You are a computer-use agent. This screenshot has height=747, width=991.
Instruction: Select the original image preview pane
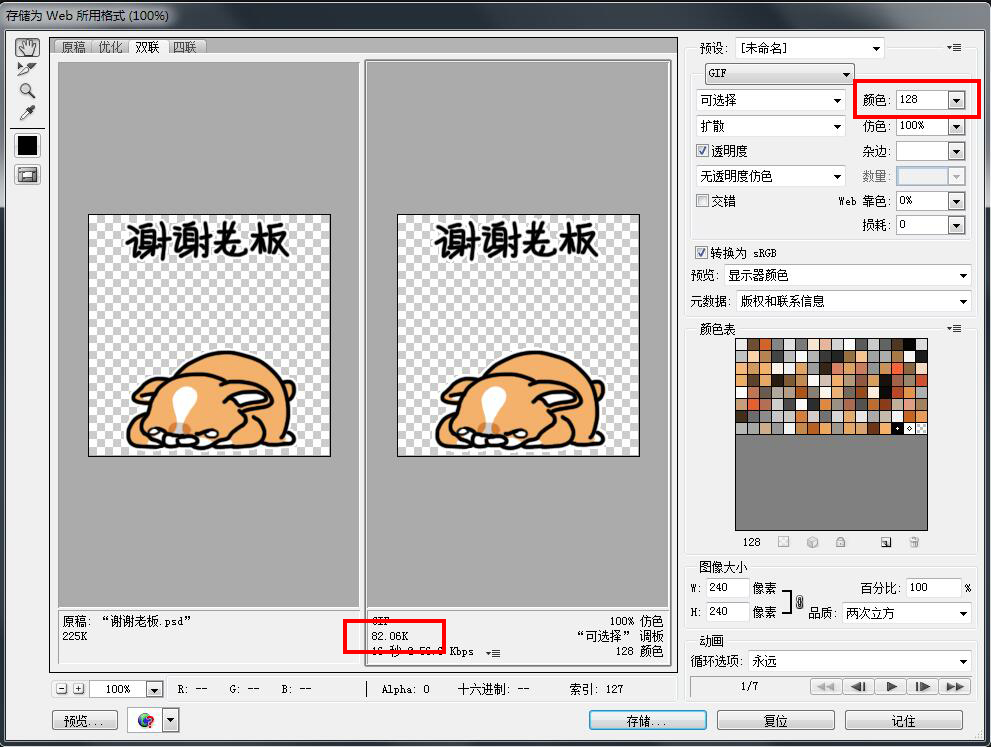pos(209,334)
